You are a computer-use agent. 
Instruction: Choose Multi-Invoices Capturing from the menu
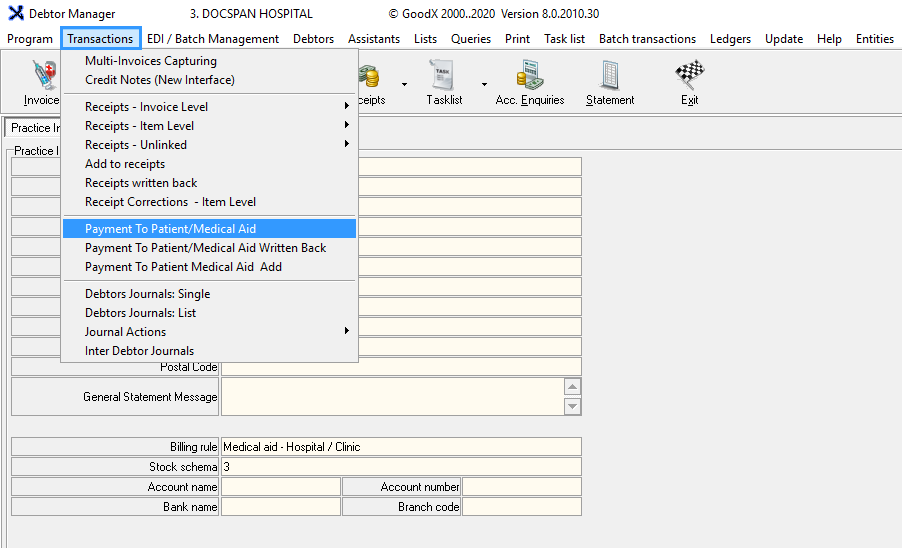pos(151,61)
